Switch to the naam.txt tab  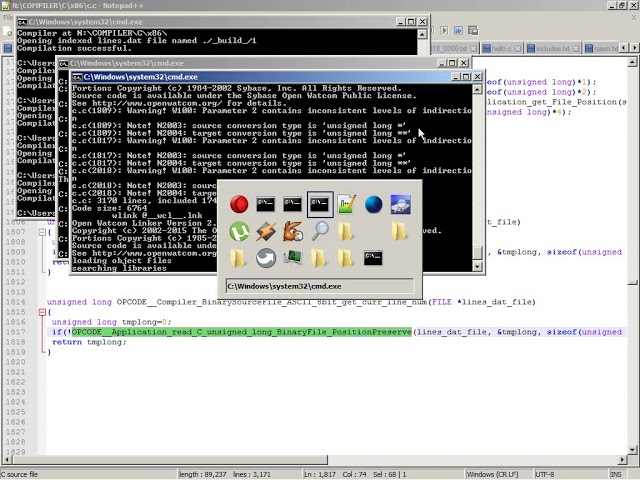pyautogui.click(x=602, y=49)
